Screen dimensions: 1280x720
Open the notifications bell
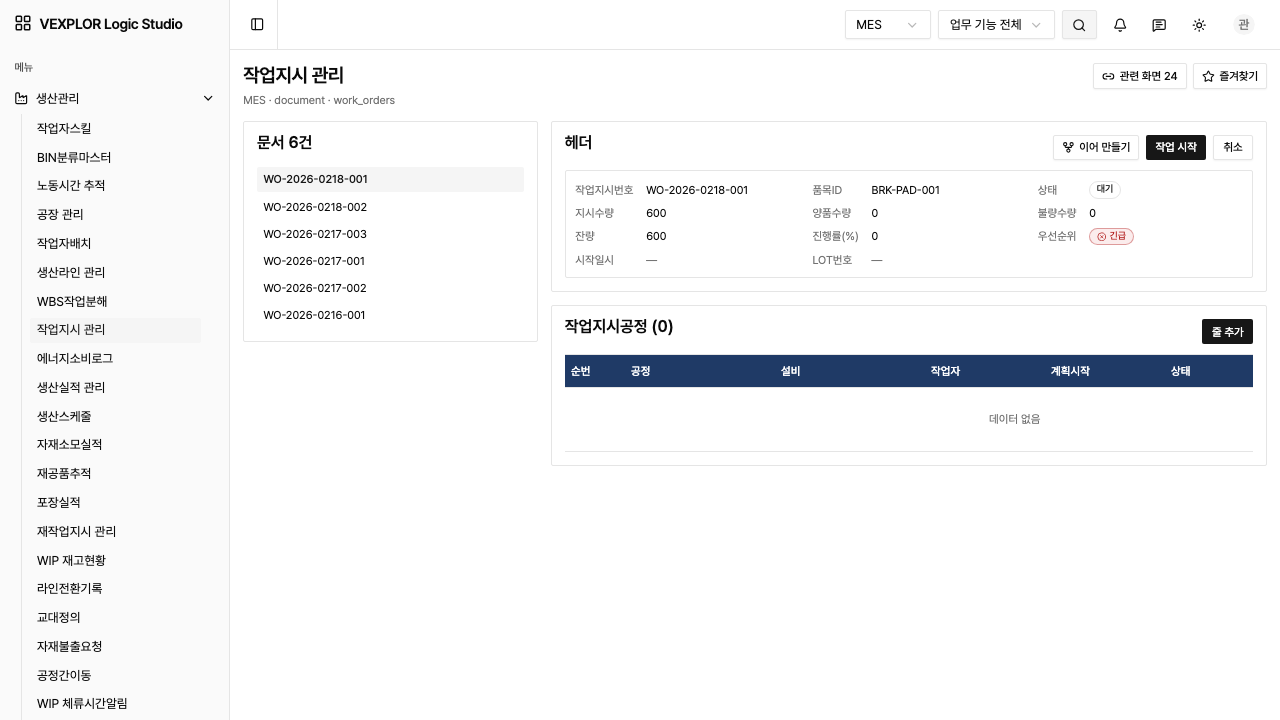tap(1120, 25)
